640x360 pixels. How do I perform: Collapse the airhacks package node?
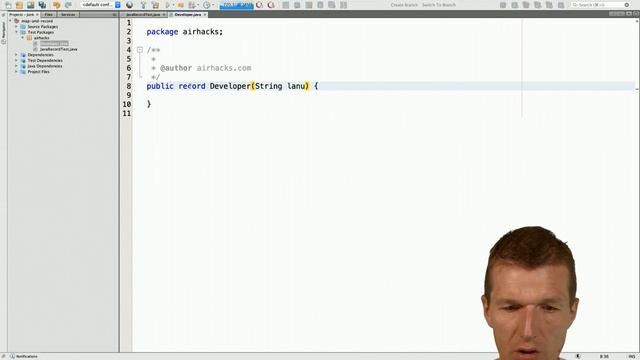(23, 38)
